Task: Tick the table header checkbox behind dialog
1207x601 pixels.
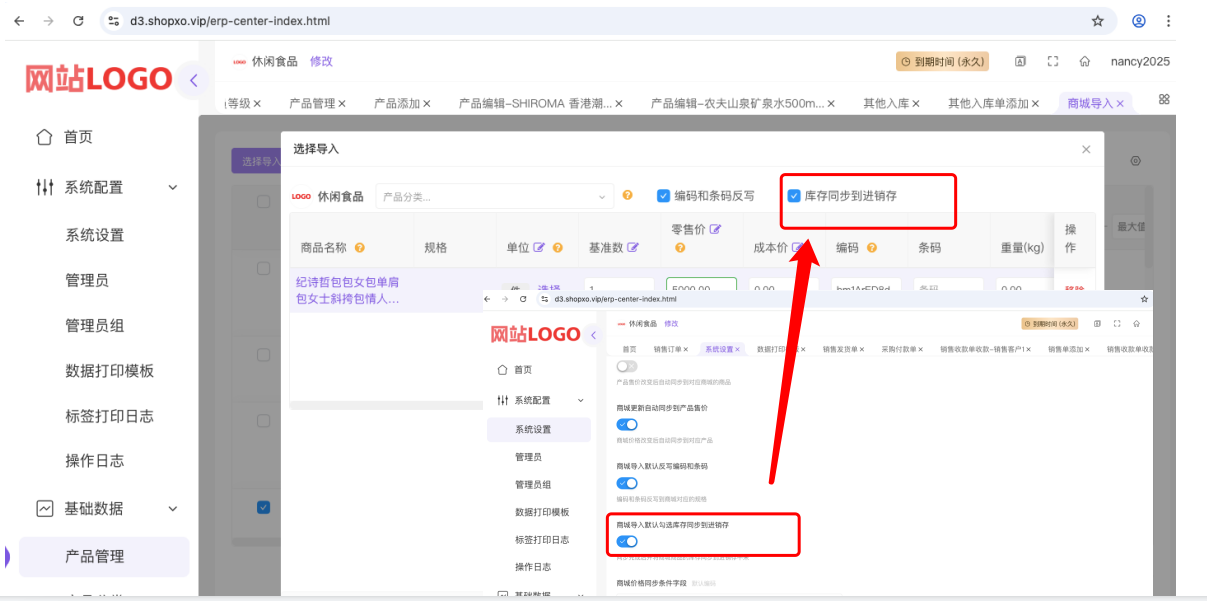Action: [x=263, y=201]
